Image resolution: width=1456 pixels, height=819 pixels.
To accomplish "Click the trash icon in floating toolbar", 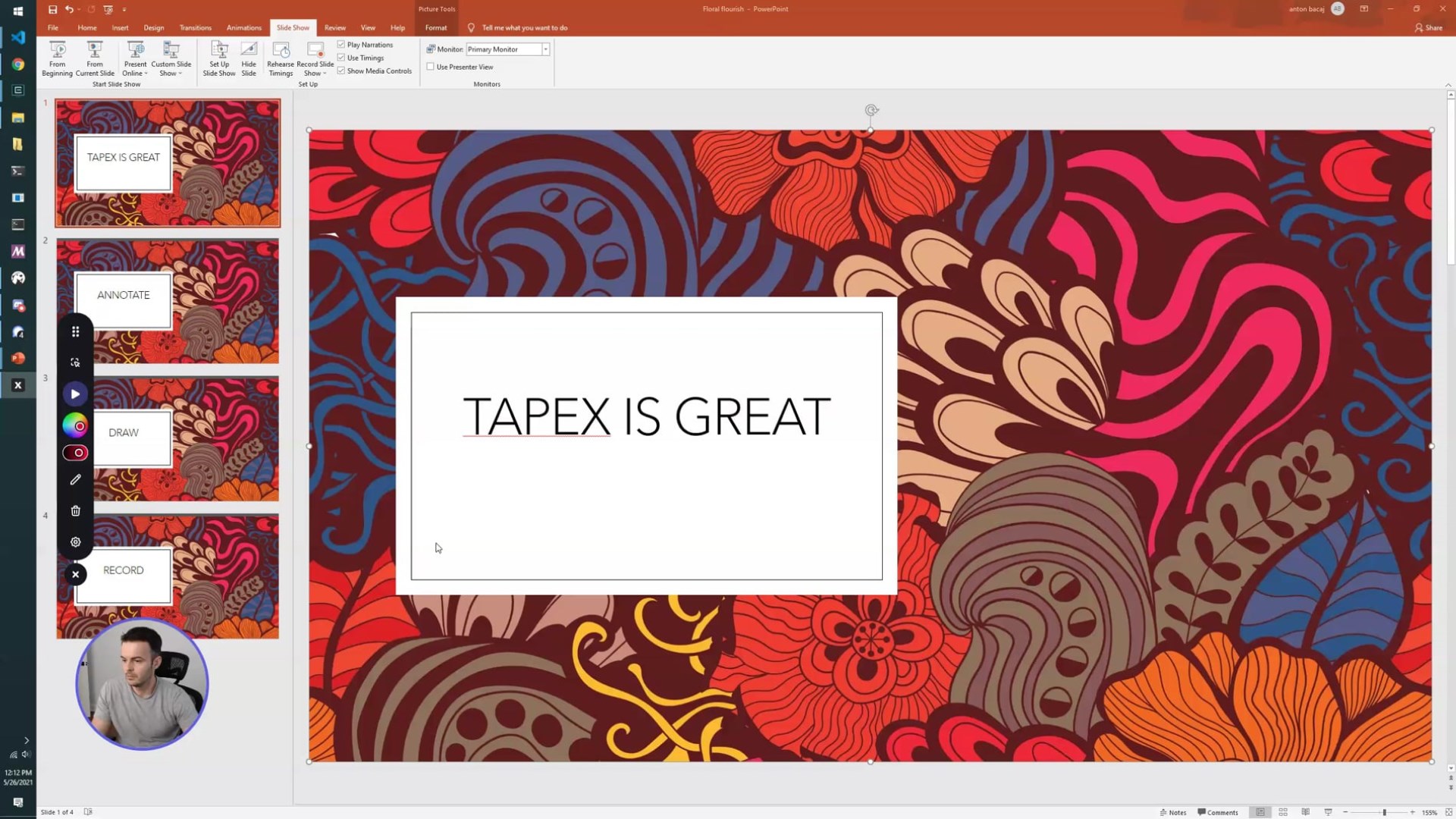I will (75, 511).
